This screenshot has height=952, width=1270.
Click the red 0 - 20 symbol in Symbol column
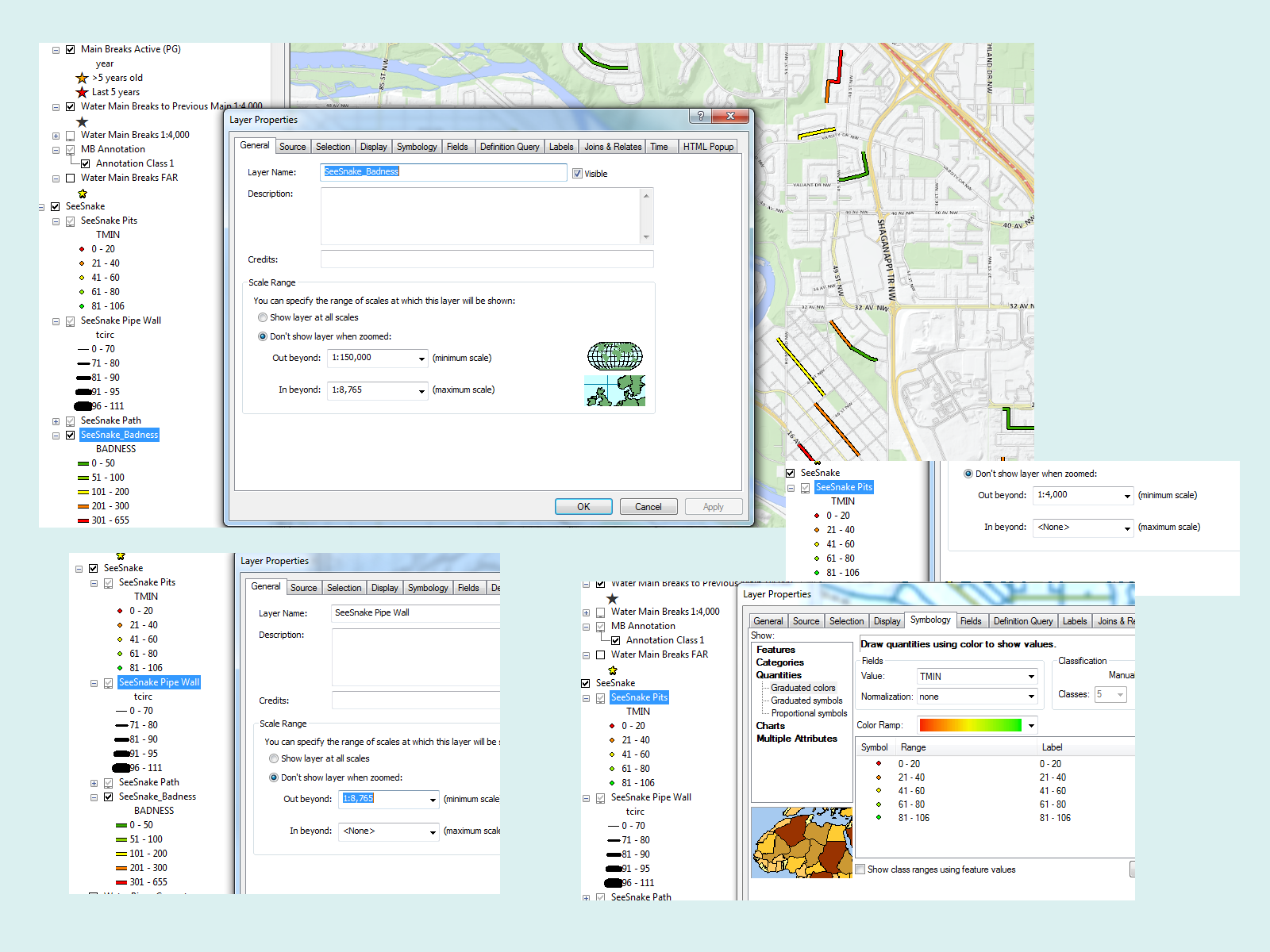[879, 764]
